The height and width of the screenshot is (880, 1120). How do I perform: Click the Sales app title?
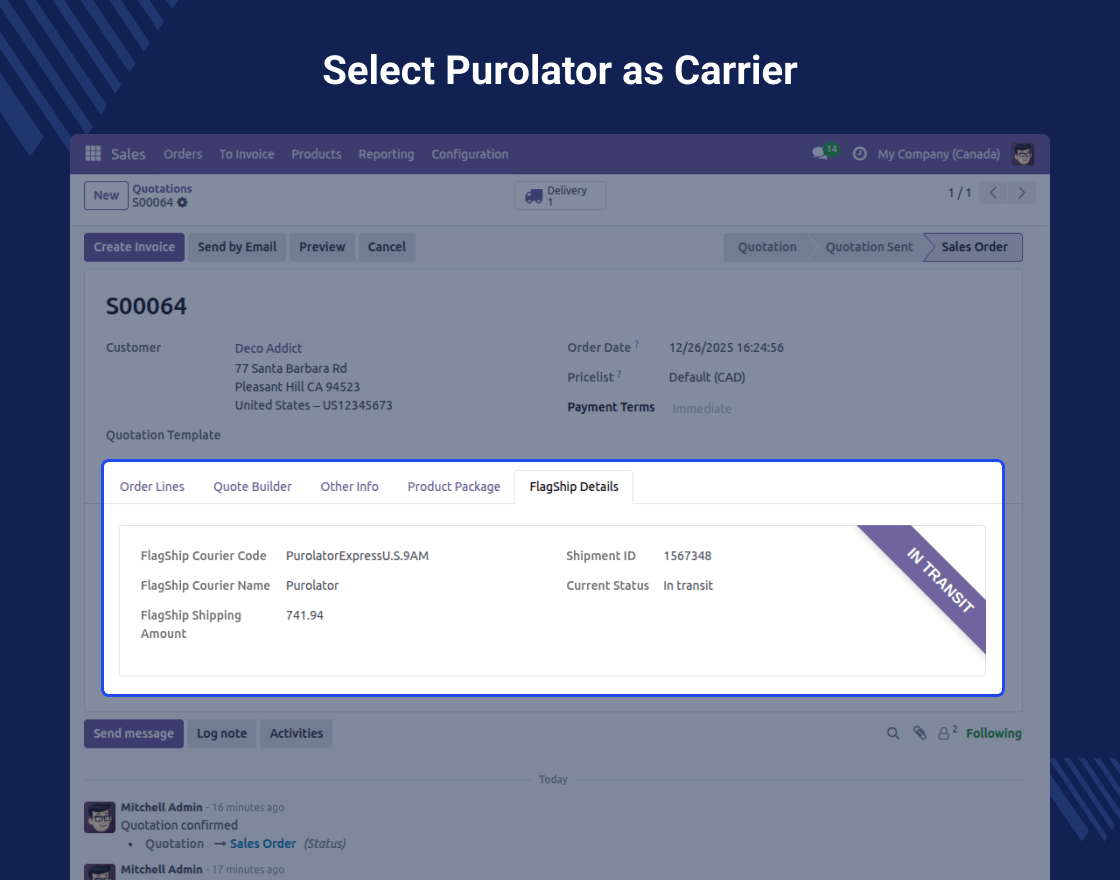click(x=129, y=154)
